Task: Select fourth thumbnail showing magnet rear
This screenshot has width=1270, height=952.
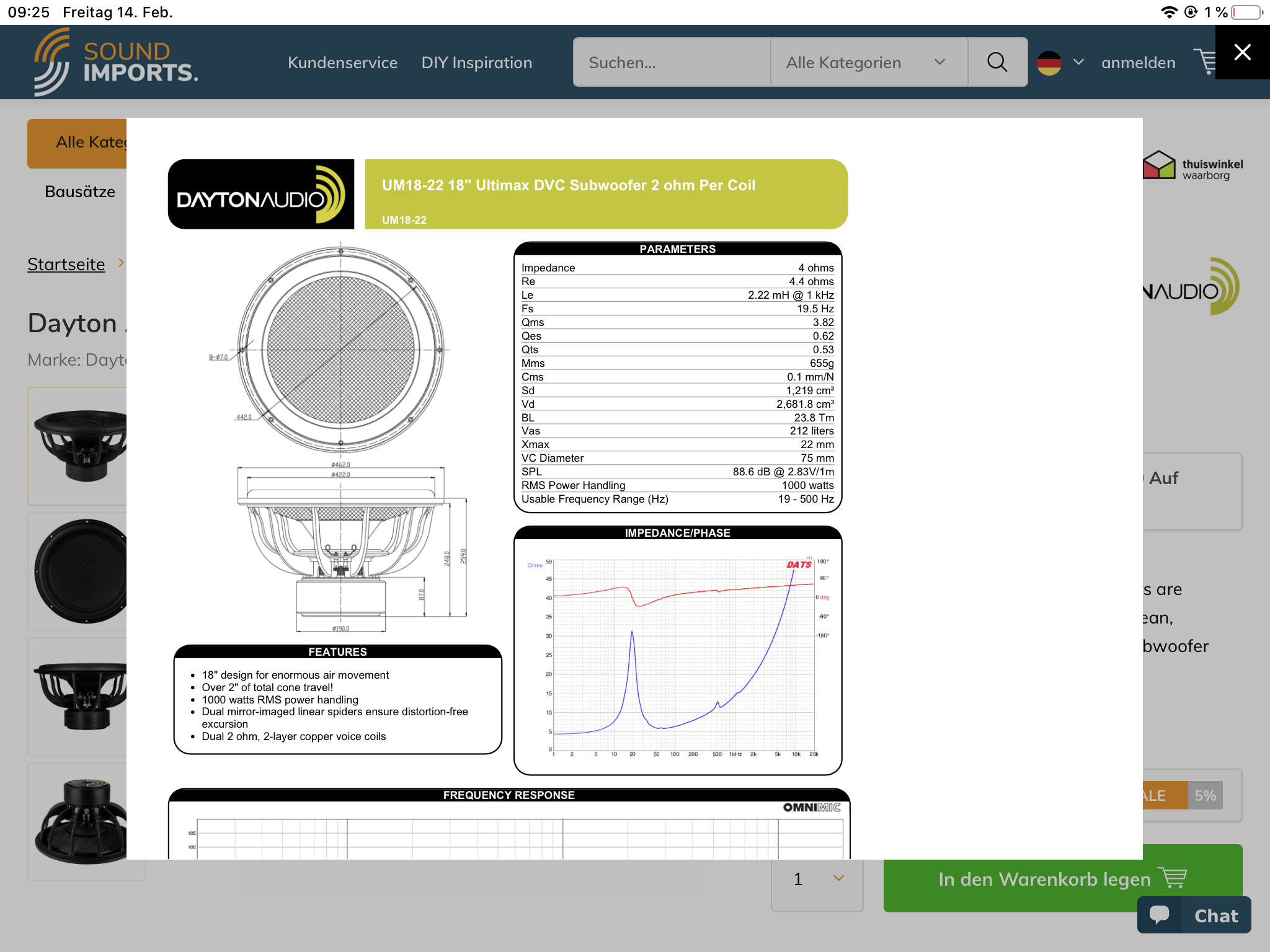Action: click(x=78, y=822)
